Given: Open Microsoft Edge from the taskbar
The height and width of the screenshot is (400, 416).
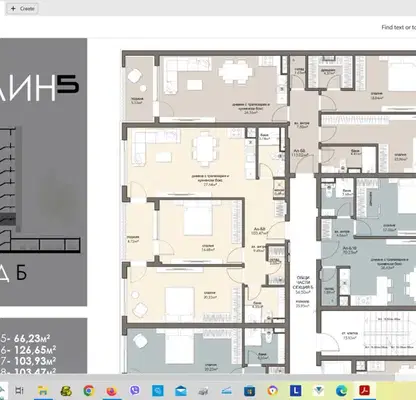Looking at the screenshot, I should pos(342,390).
